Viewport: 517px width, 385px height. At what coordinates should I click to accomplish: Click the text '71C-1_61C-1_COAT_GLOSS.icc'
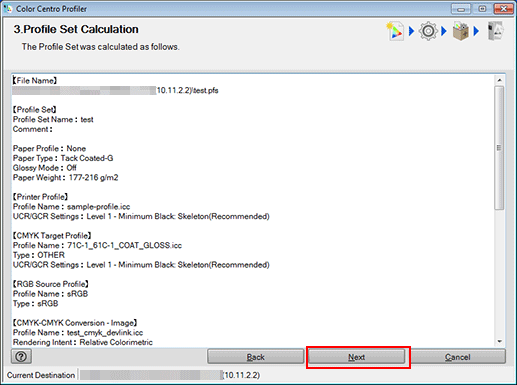(124, 245)
